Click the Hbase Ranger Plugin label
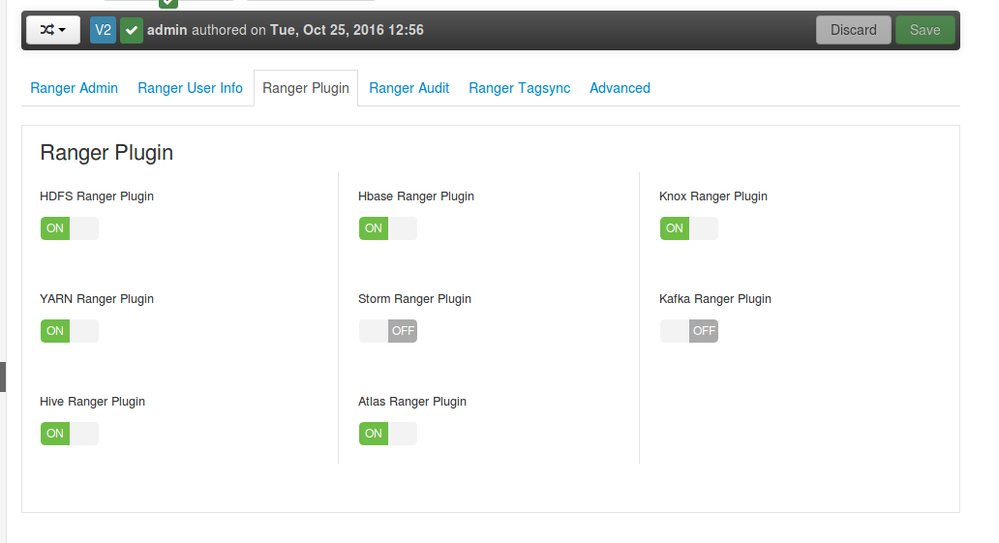The height and width of the screenshot is (543, 999). coord(416,196)
